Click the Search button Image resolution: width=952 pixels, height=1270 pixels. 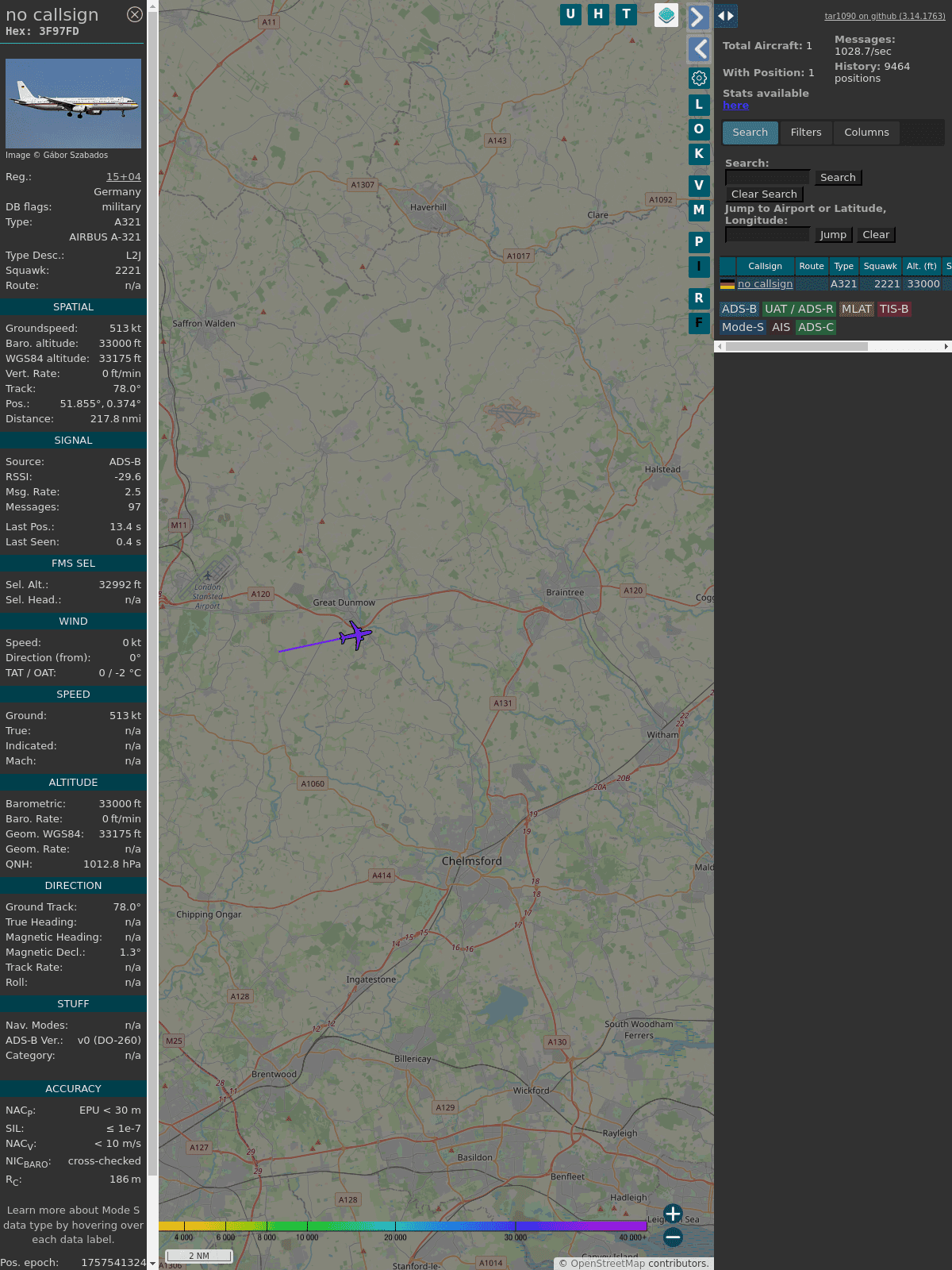tap(838, 178)
